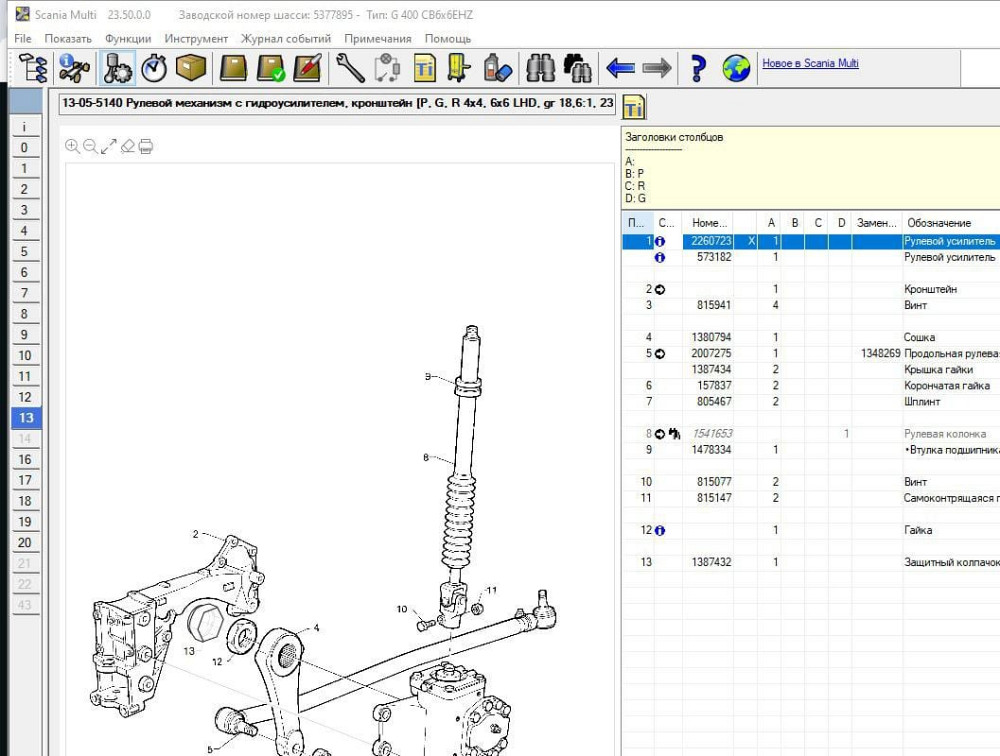Image resolution: width=1000 pixels, height=756 pixels.
Task: Select the part row with number 1380794
Action: 713,337
